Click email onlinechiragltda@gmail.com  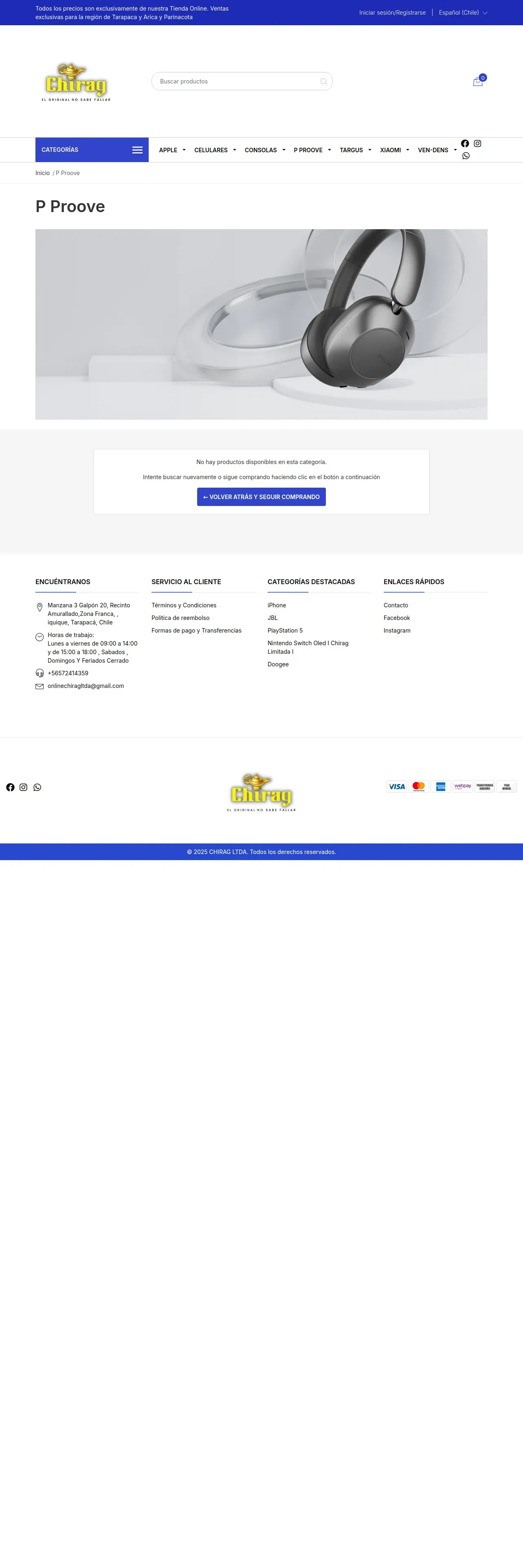[86, 686]
